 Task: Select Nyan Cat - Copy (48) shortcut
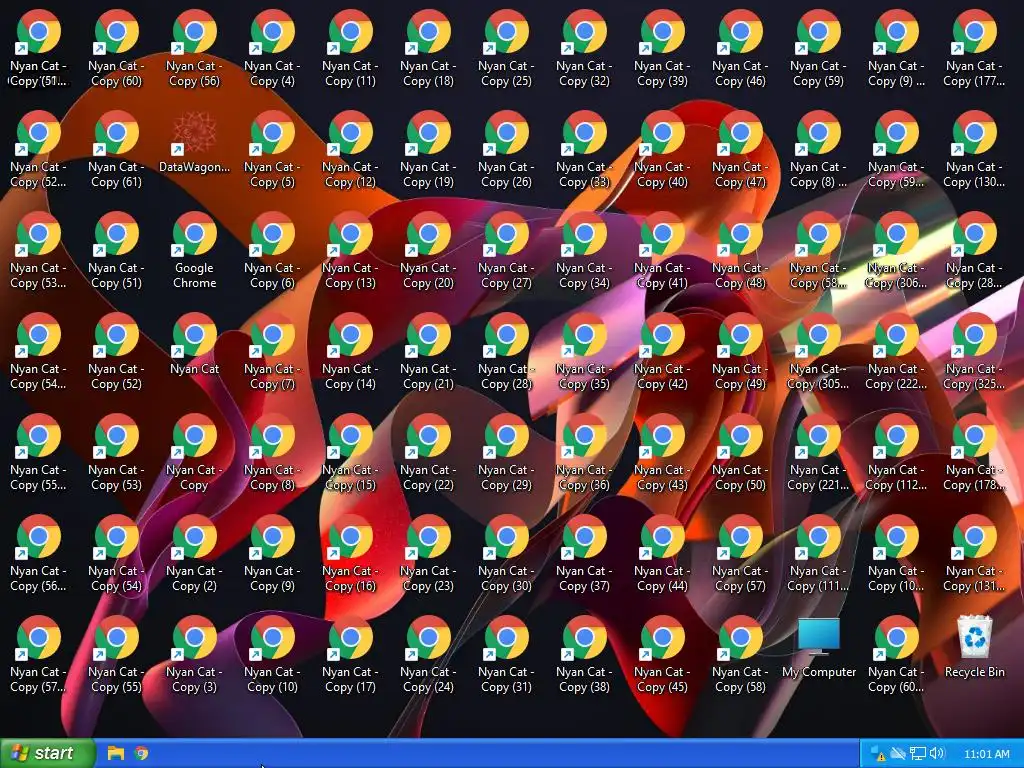click(x=740, y=251)
